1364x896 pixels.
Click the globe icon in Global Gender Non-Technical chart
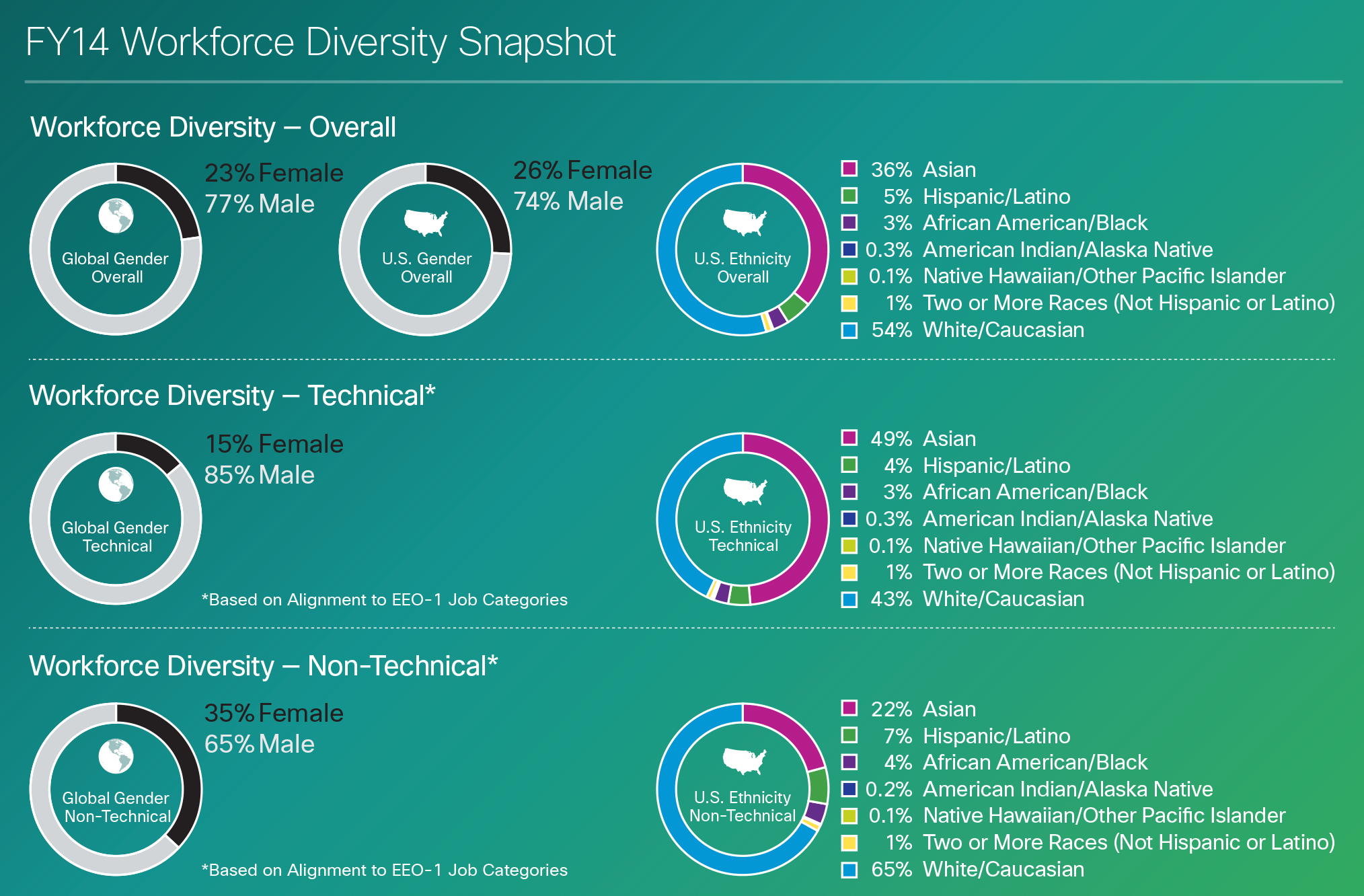116,756
